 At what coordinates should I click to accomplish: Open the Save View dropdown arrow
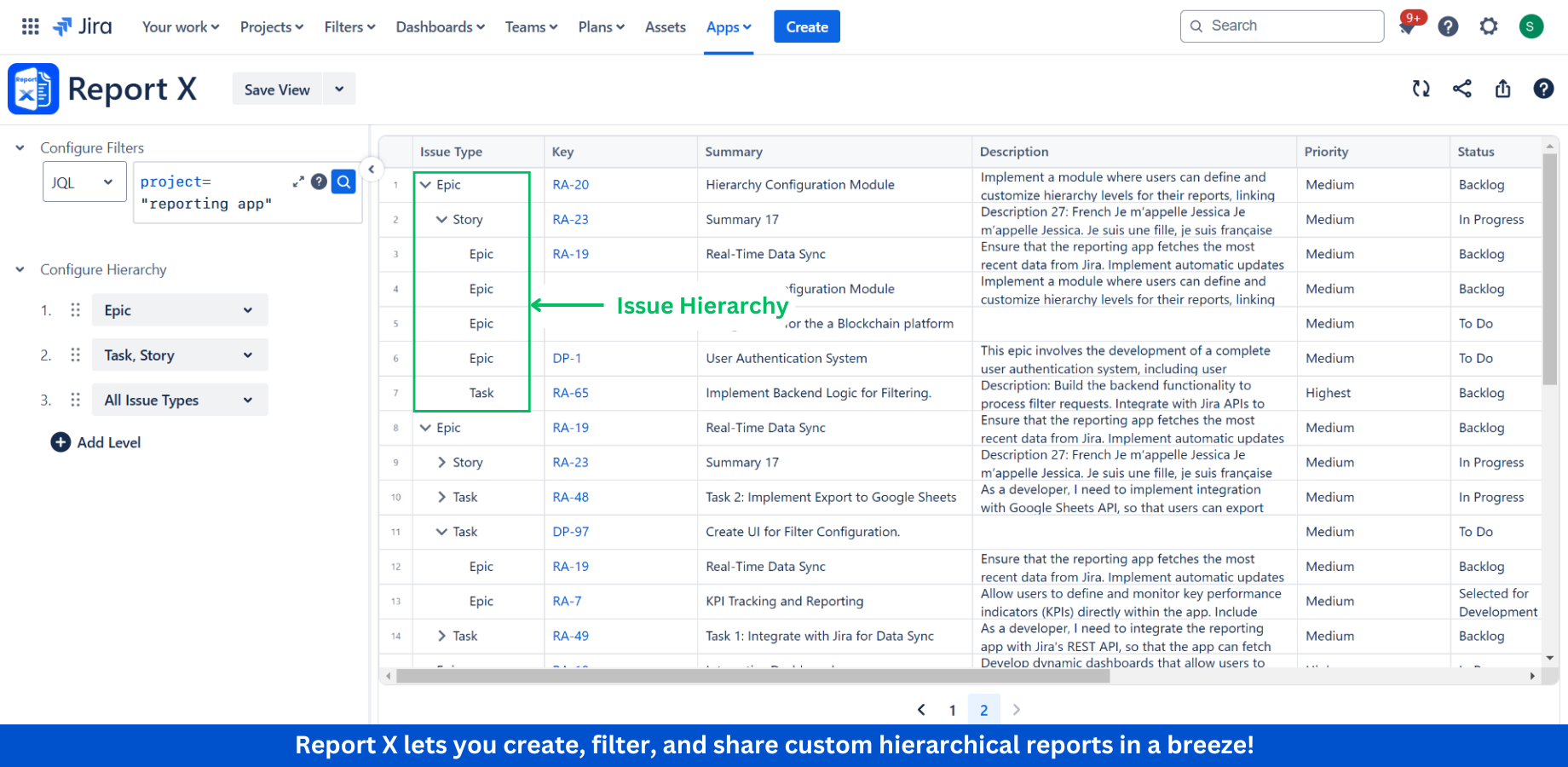pyautogui.click(x=339, y=89)
